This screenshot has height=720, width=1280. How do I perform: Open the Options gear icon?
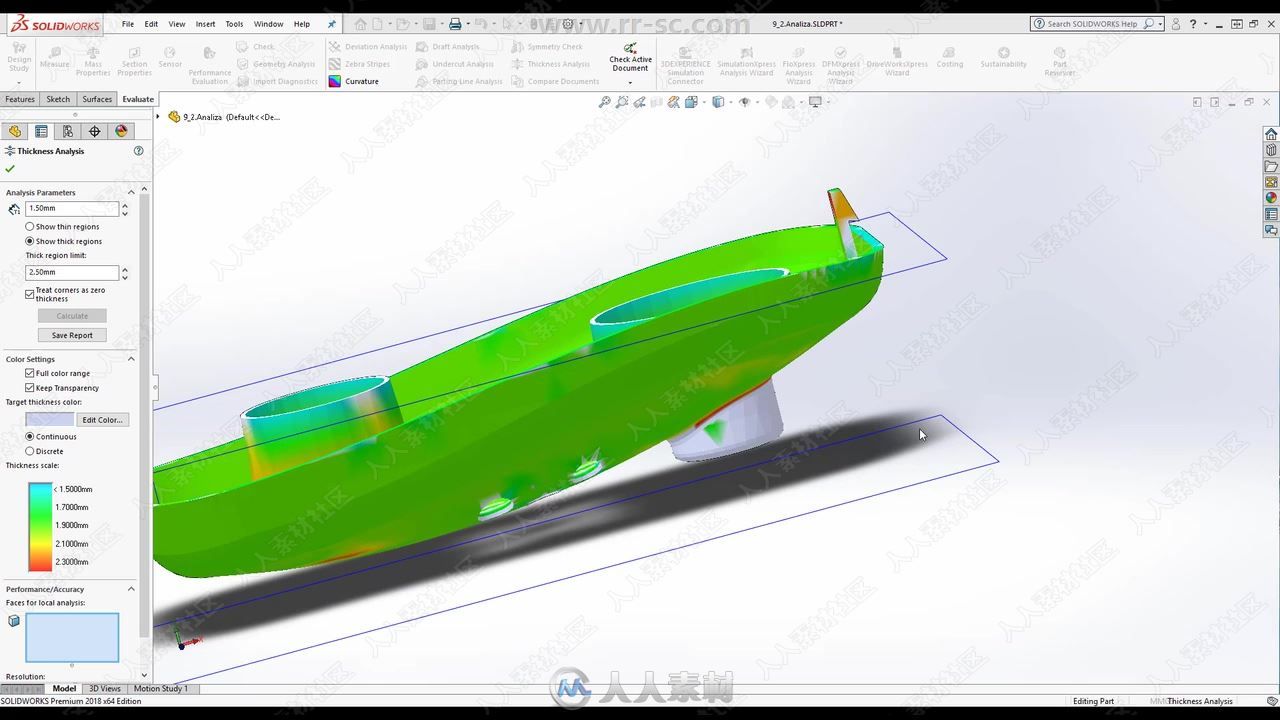(x=568, y=24)
